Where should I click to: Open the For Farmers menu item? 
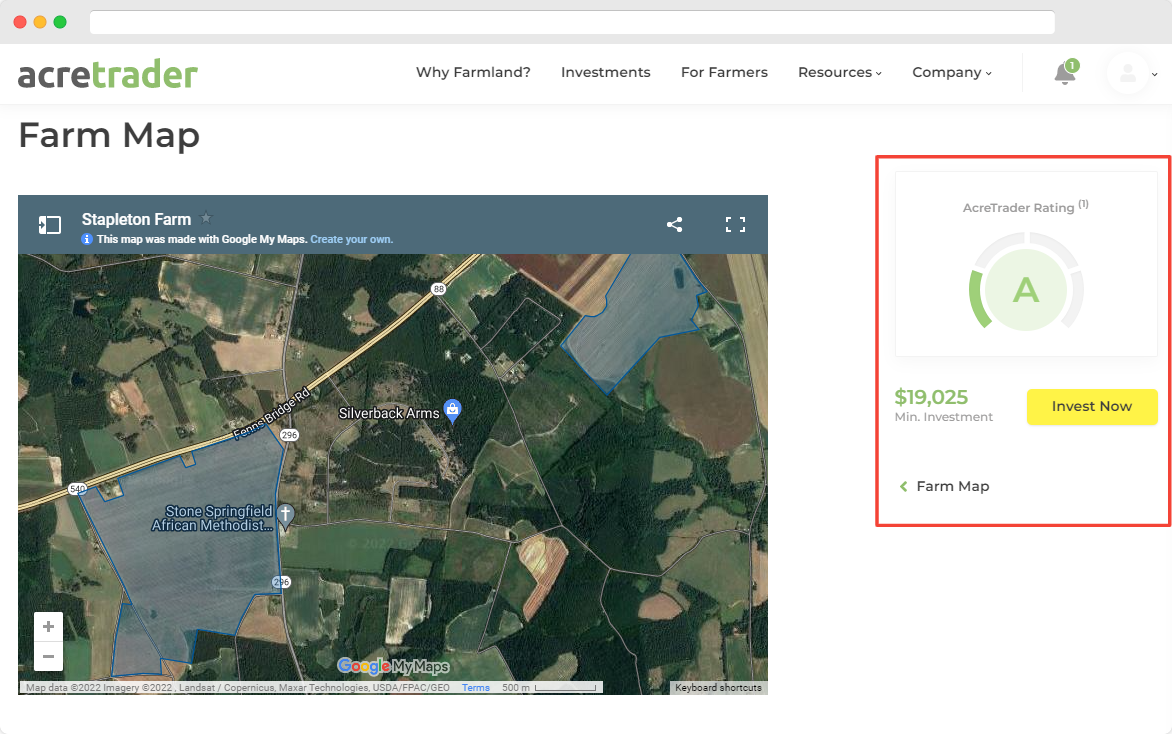click(x=724, y=72)
